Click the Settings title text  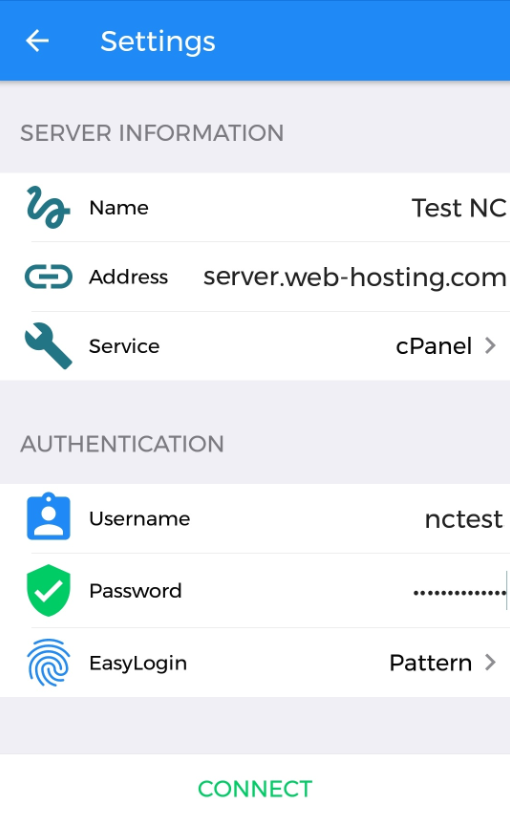point(158,42)
